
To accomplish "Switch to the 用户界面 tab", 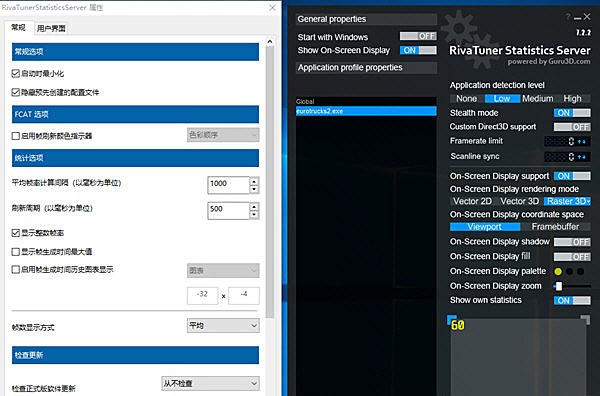I will [51, 28].
